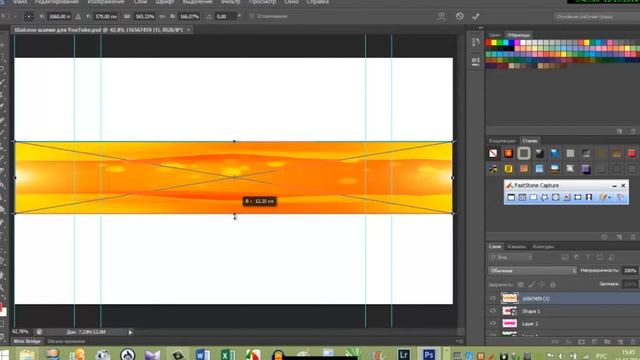Viewport: 640px width, 360px height.
Task: Click the link layers icon below layer list
Action: pos(555,342)
